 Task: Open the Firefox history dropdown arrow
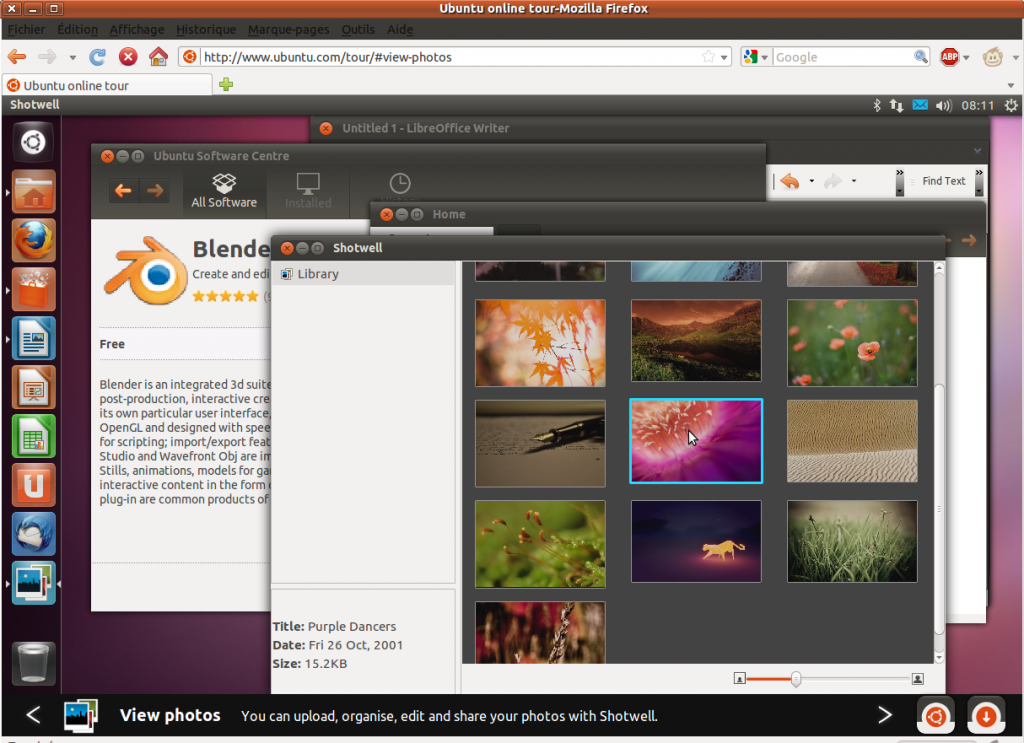72,57
